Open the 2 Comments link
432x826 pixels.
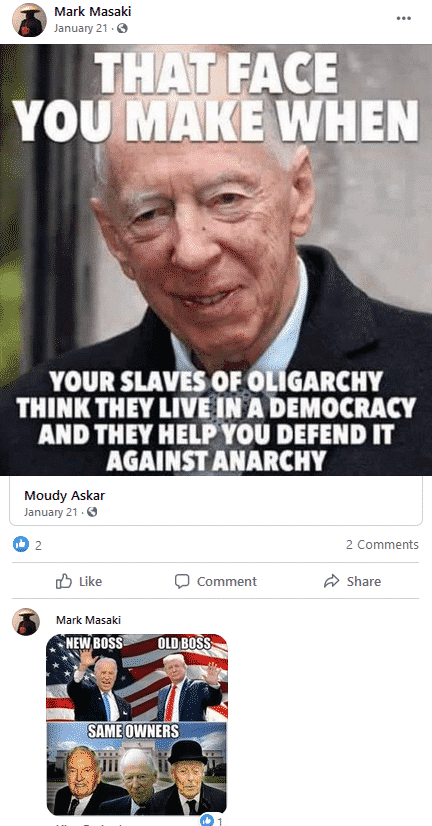tap(382, 545)
